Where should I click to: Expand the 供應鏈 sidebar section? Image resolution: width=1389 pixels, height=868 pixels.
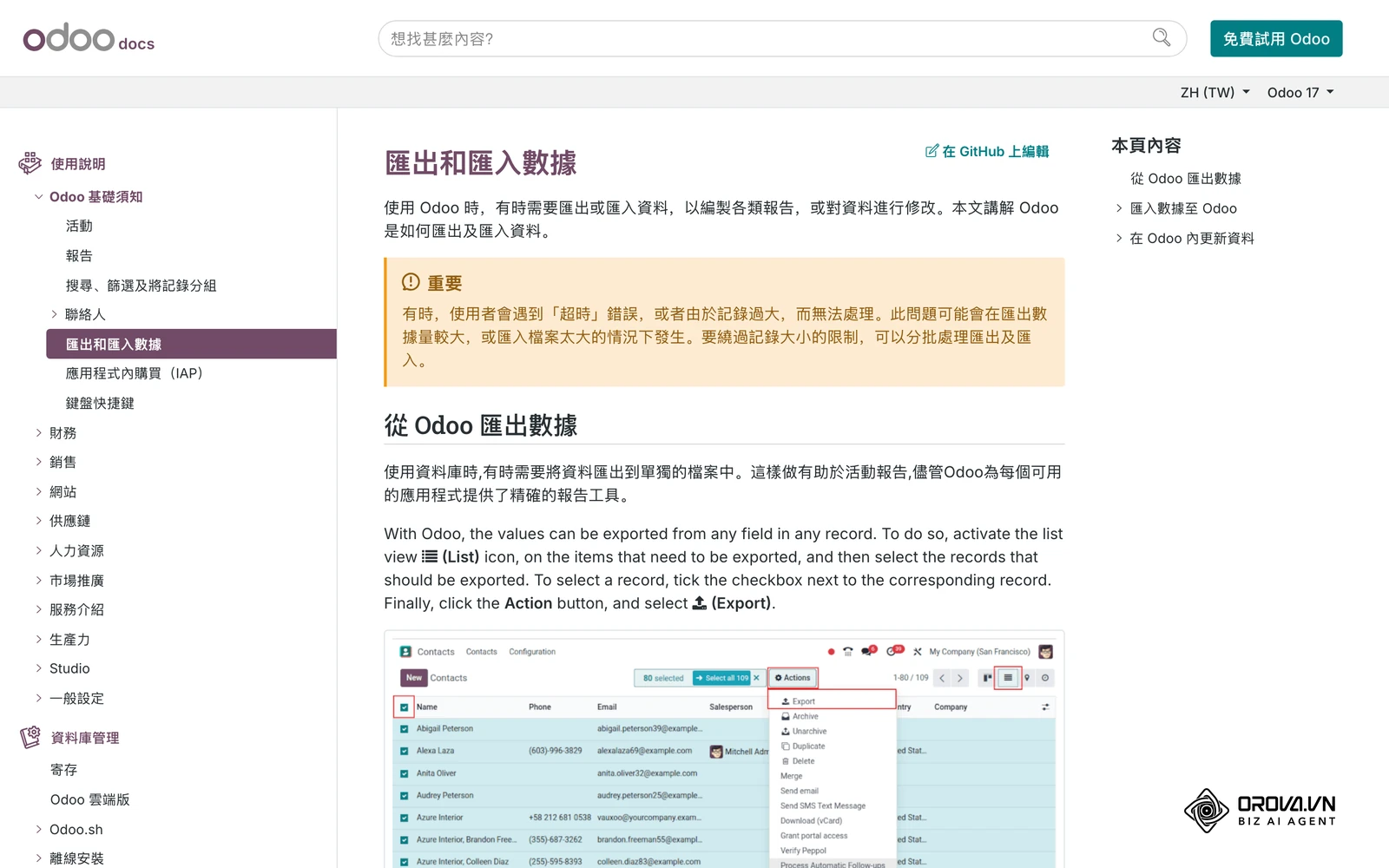38,521
